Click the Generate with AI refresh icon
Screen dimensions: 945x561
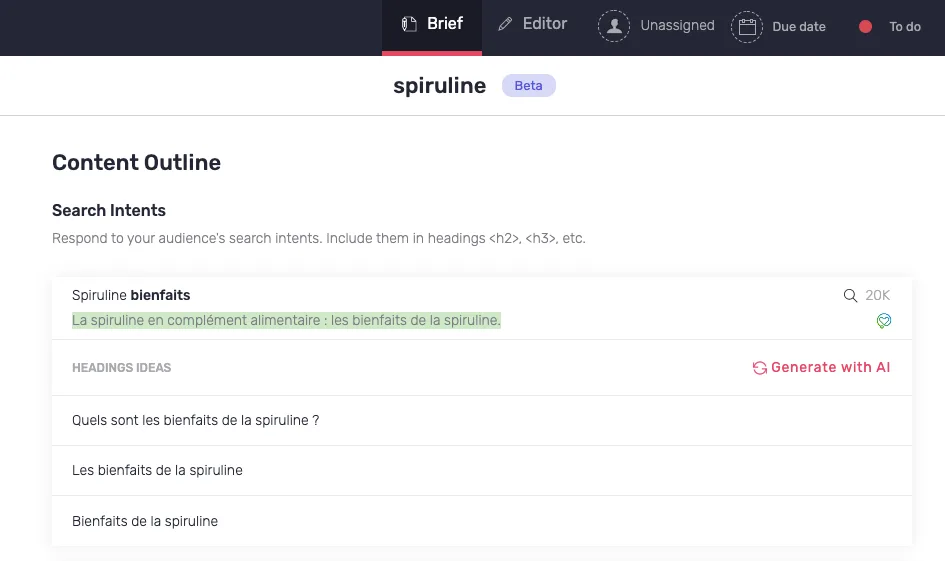coord(759,368)
